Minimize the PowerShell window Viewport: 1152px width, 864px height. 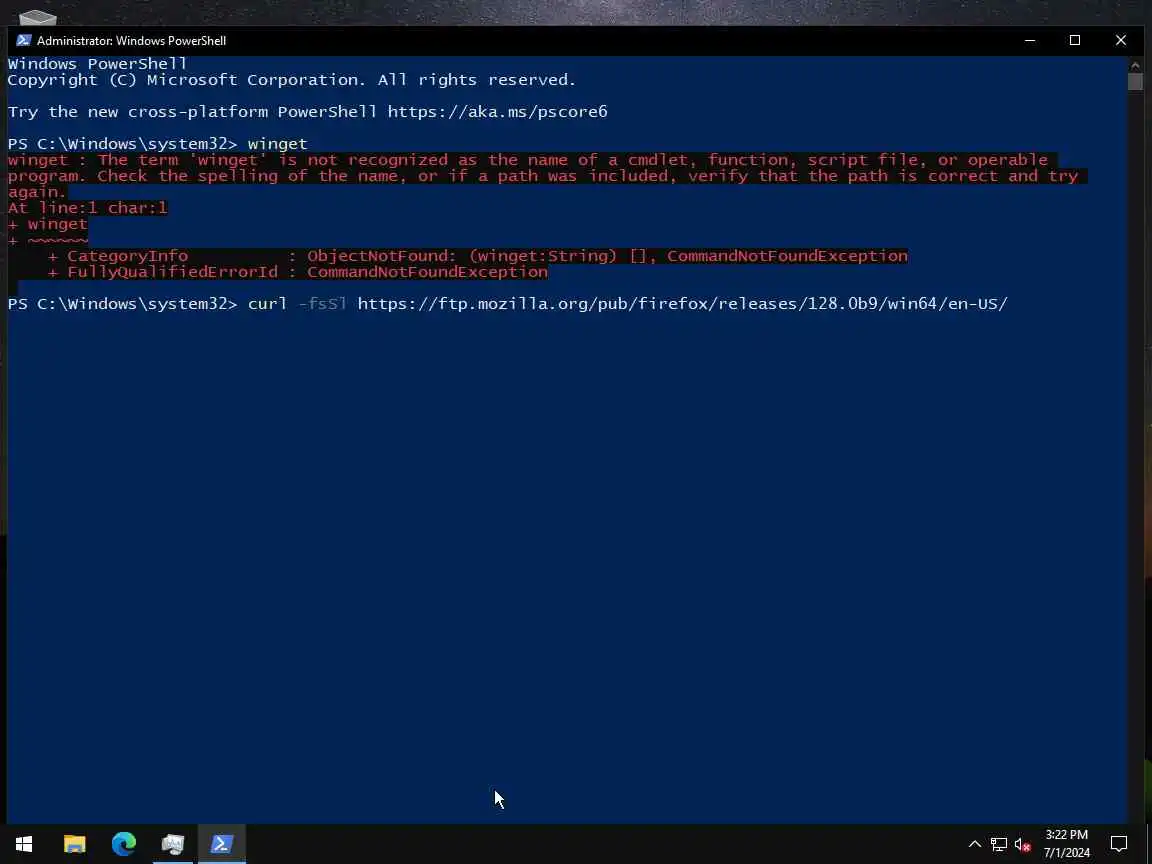point(1030,40)
